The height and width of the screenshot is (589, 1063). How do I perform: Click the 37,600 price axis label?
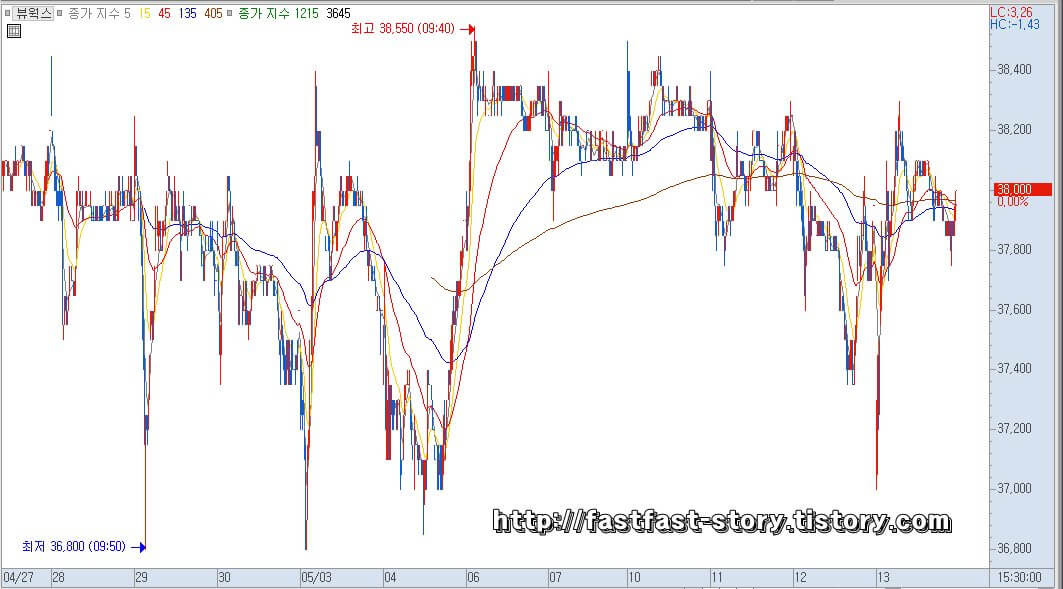pyautogui.click(x=1014, y=309)
